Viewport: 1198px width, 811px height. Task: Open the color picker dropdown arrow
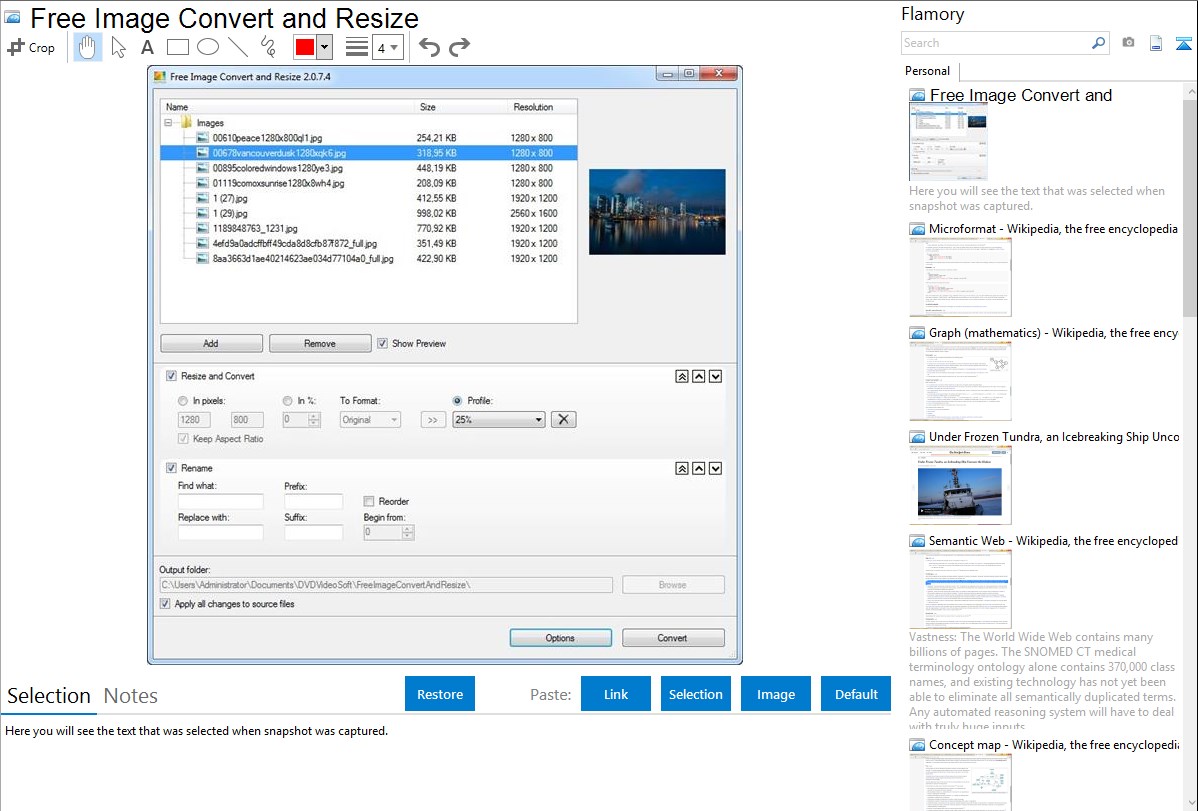[324, 47]
